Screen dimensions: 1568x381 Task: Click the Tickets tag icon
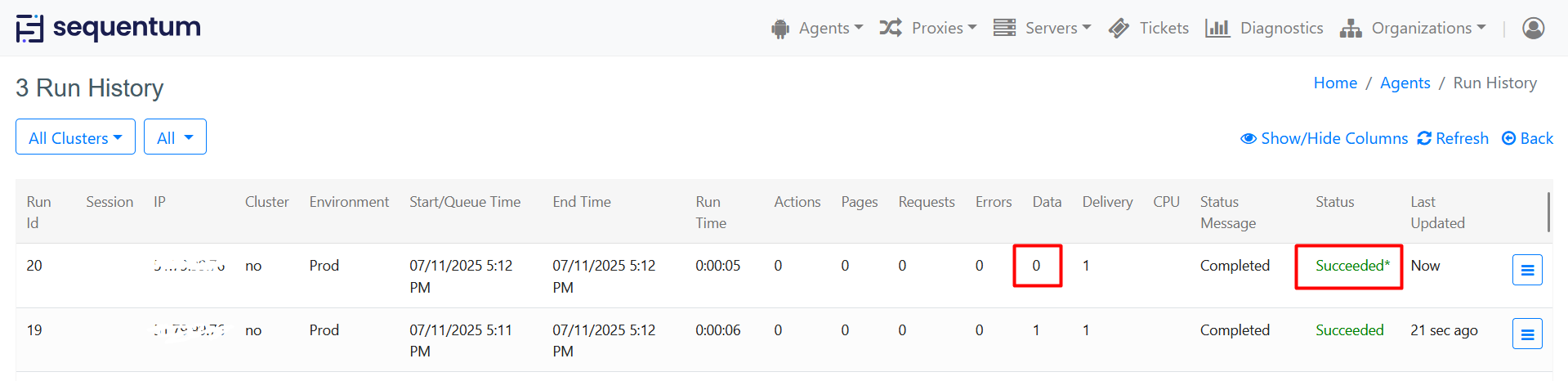point(1119,28)
